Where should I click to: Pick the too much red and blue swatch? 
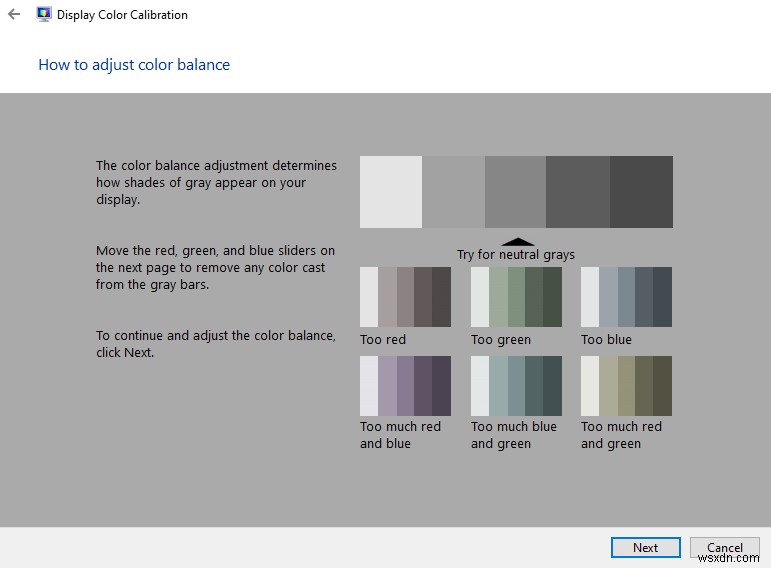pyautogui.click(x=405, y=386)
